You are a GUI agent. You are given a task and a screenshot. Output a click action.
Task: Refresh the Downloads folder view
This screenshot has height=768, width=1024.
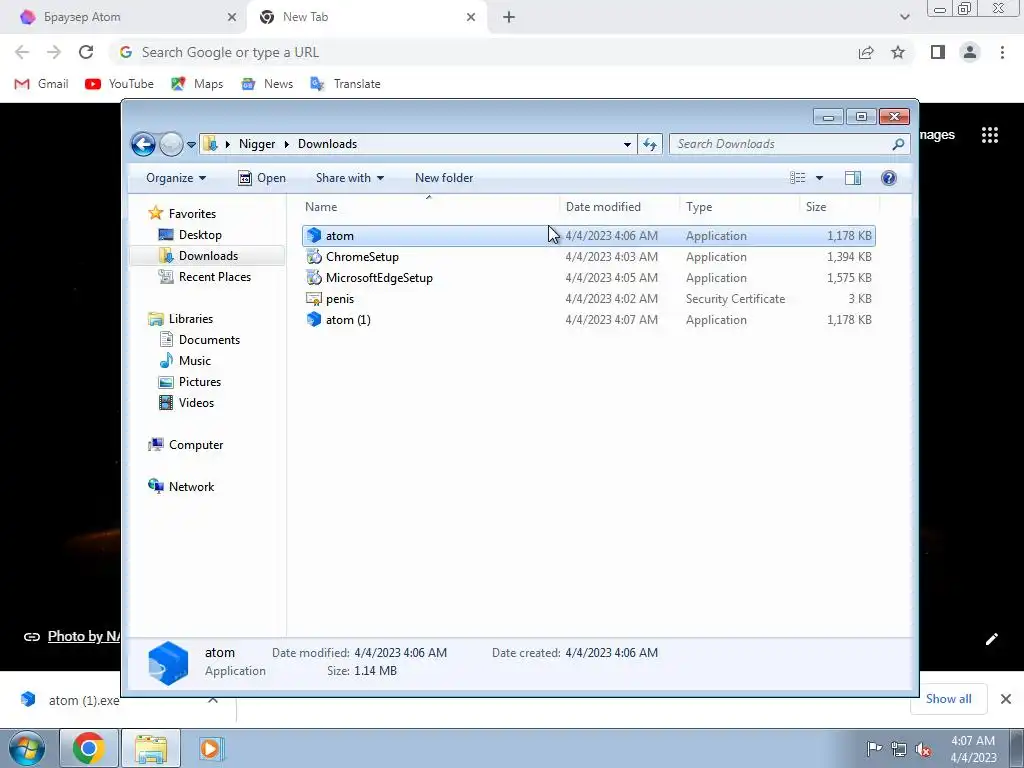point(650,144)
